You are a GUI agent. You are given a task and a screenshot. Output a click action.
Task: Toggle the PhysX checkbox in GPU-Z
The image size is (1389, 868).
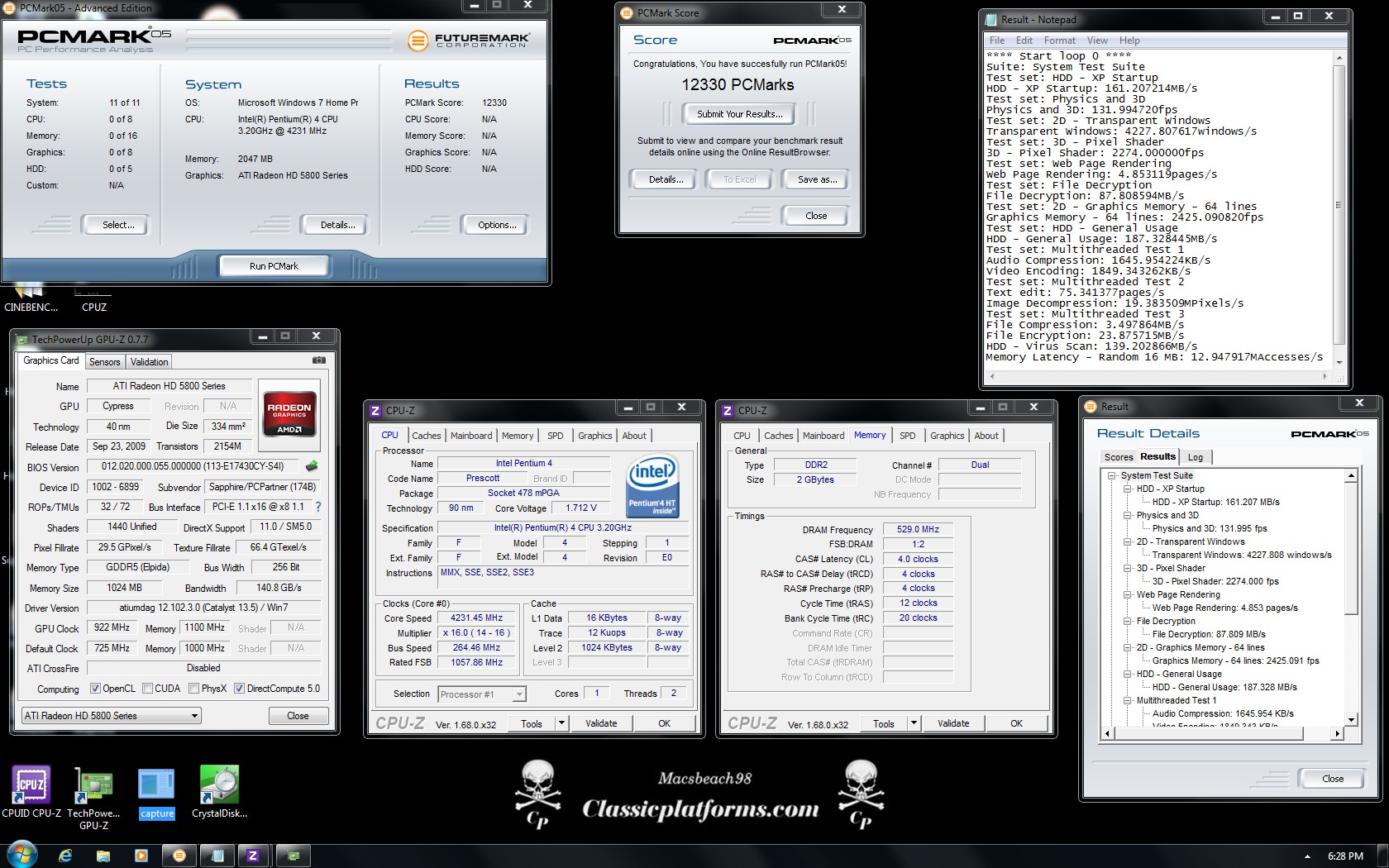193,688
